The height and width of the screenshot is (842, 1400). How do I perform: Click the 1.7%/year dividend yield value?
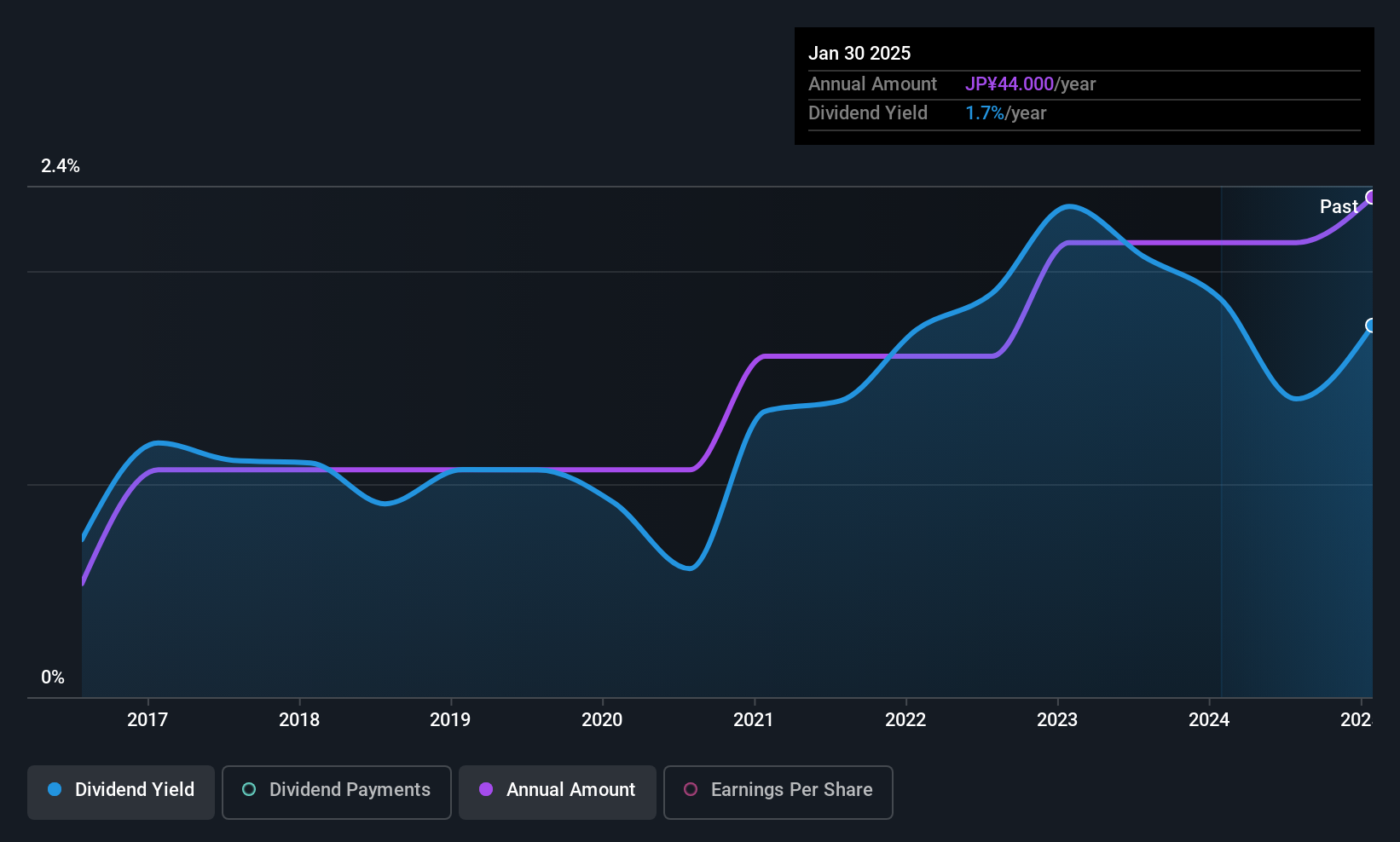[x=1005, y=113]
